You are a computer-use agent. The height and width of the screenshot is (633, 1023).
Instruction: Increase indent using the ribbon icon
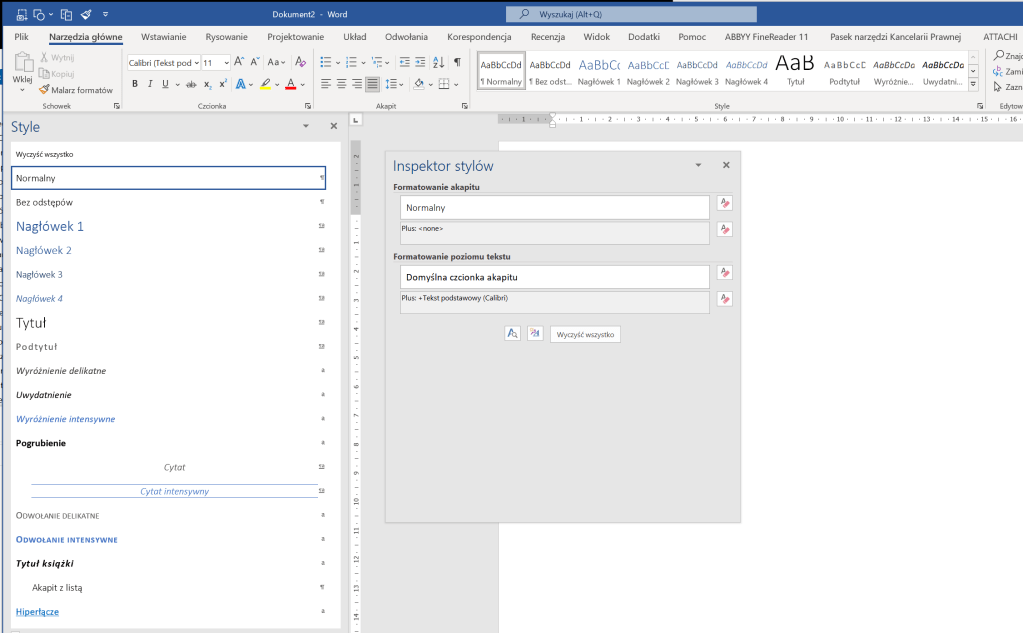(420, 62)
